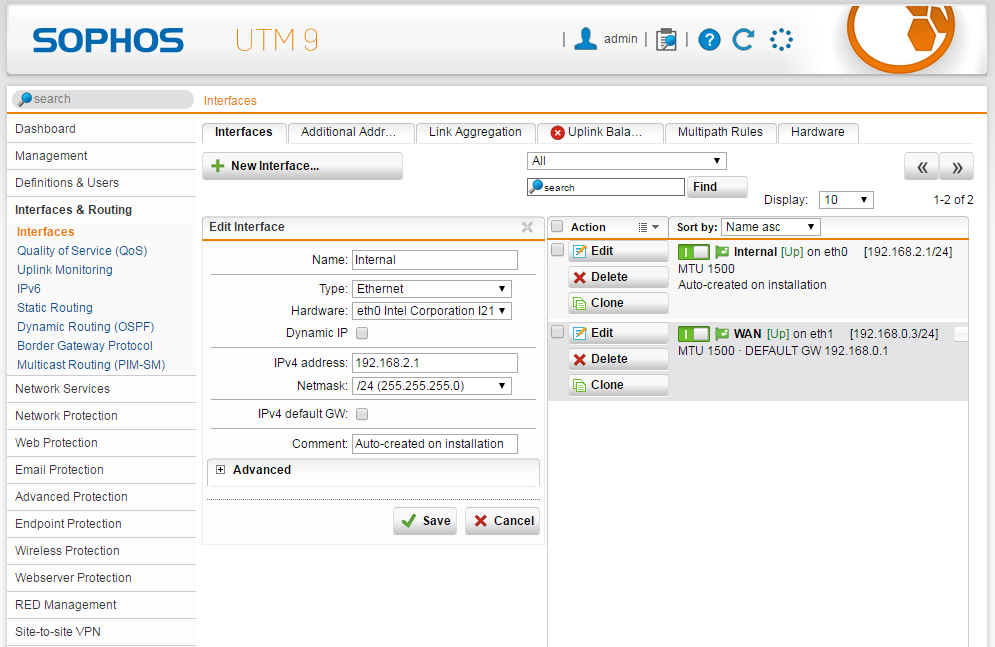The width and height of the screenshot is (995, 647).
Task: Go to previous page of interfaces
Action: [x=921, y=167]
